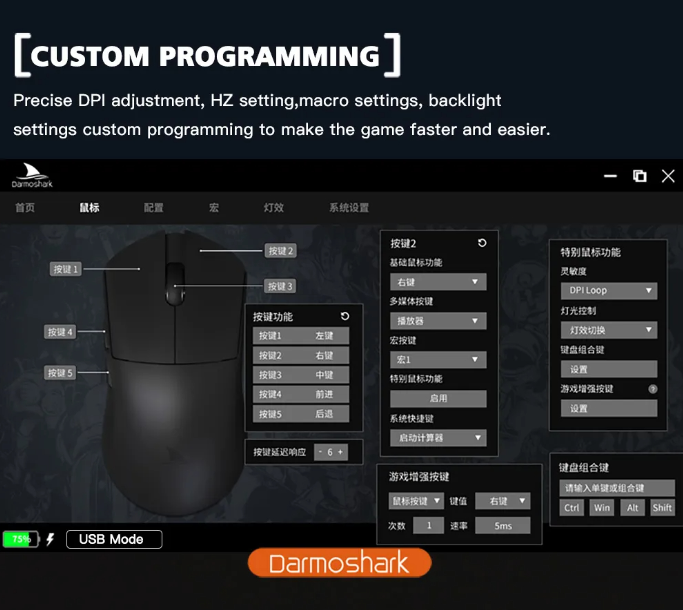
Task: Expand the 鼠标按键 dropdown
Action: click(416, 501)
